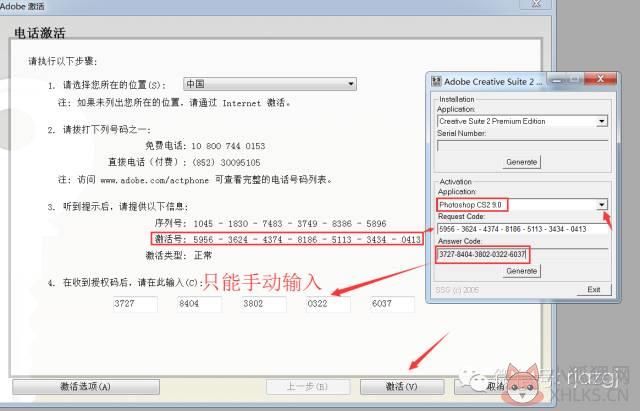Click the direct phone number (852) 30095105

(226, 162)
